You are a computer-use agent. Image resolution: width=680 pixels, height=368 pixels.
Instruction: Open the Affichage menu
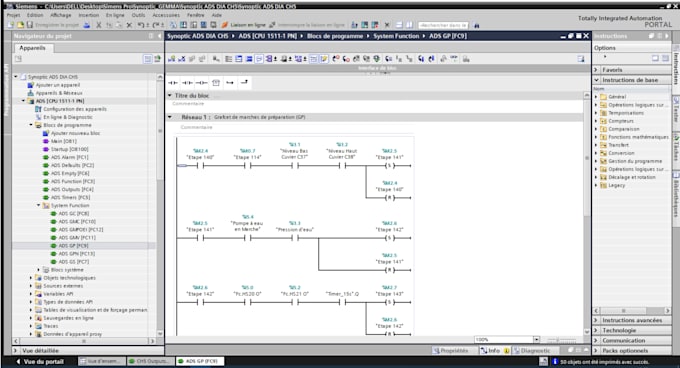tap(61, 15)
